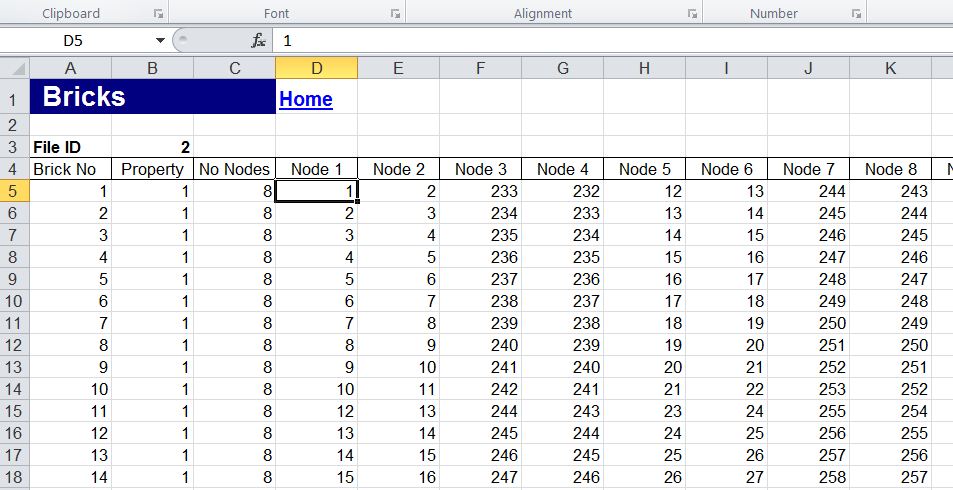Click the Brick No heading cell
This screenshot has width=953, height=490.
tap(70, 169)
